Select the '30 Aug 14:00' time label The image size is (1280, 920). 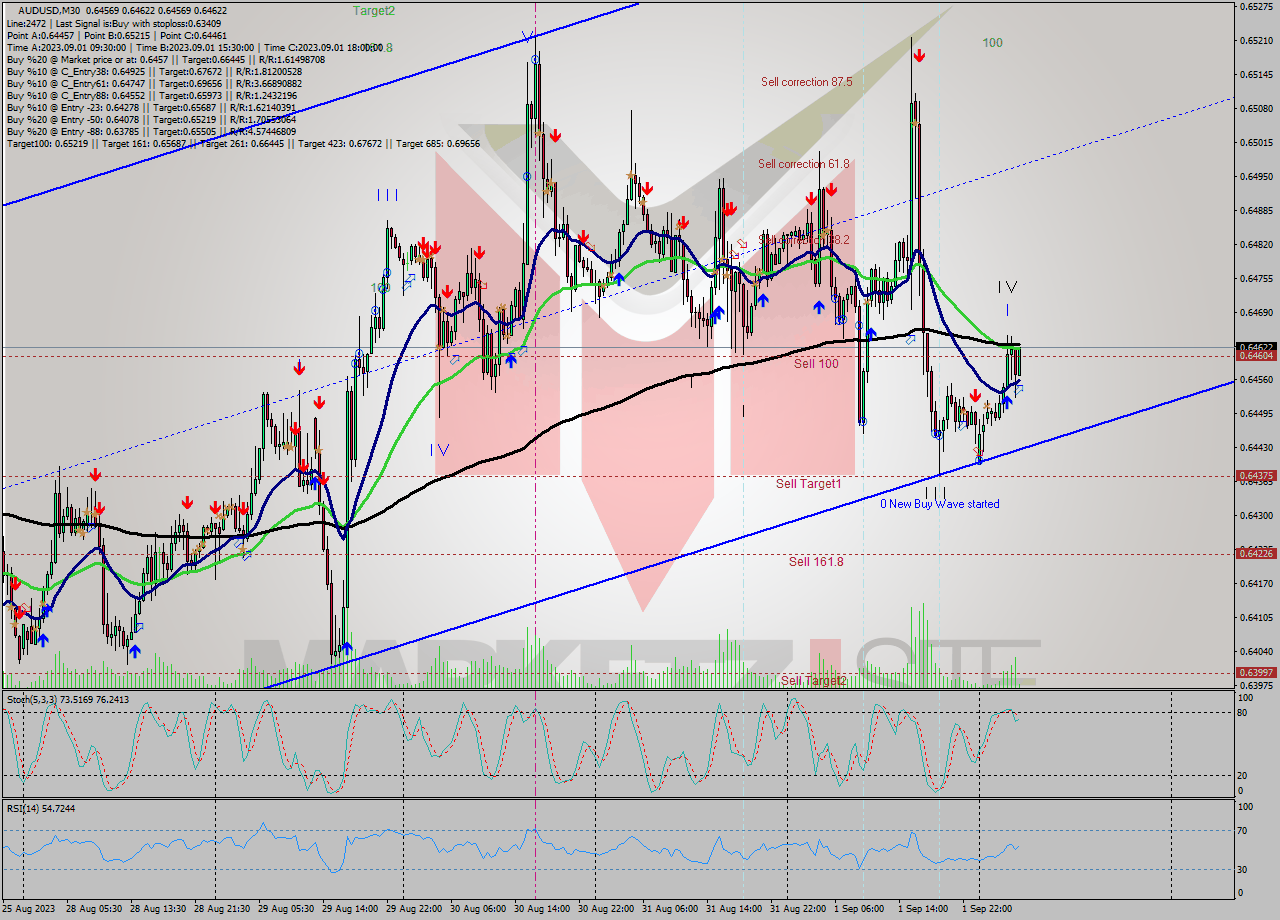point(542,909)
